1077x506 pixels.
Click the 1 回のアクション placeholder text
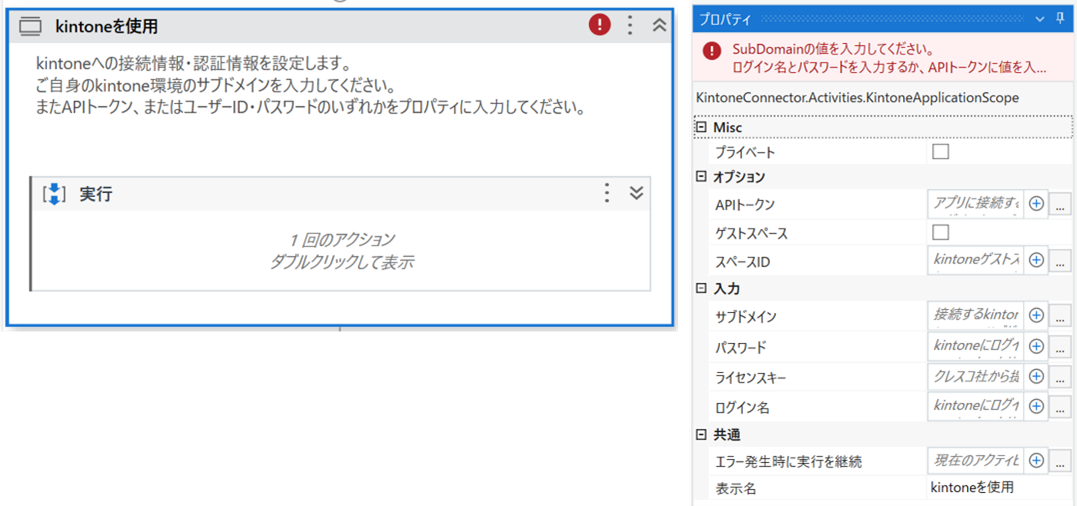click(342, 240)
